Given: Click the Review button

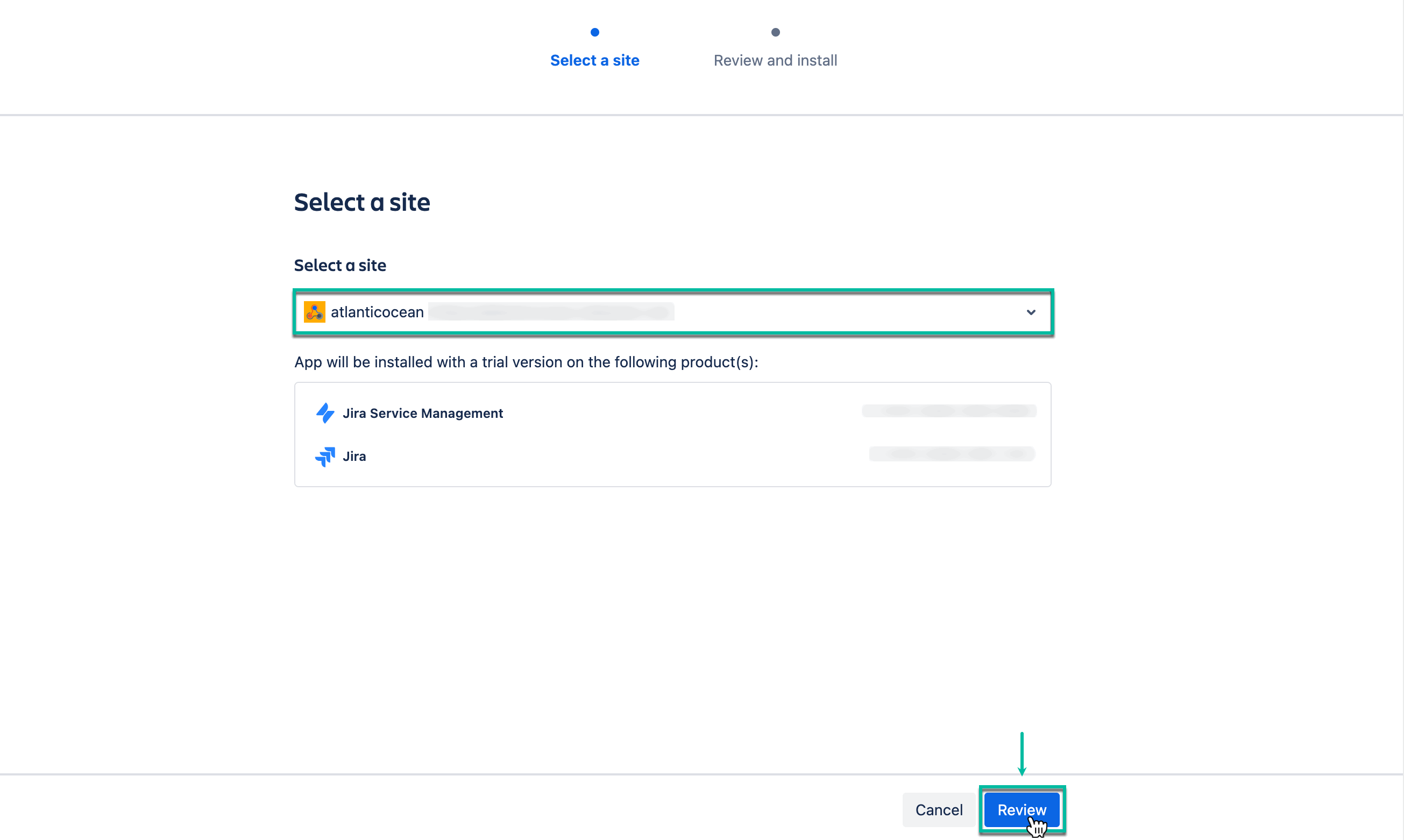Looking at the screenshot, I should 1022,809.
